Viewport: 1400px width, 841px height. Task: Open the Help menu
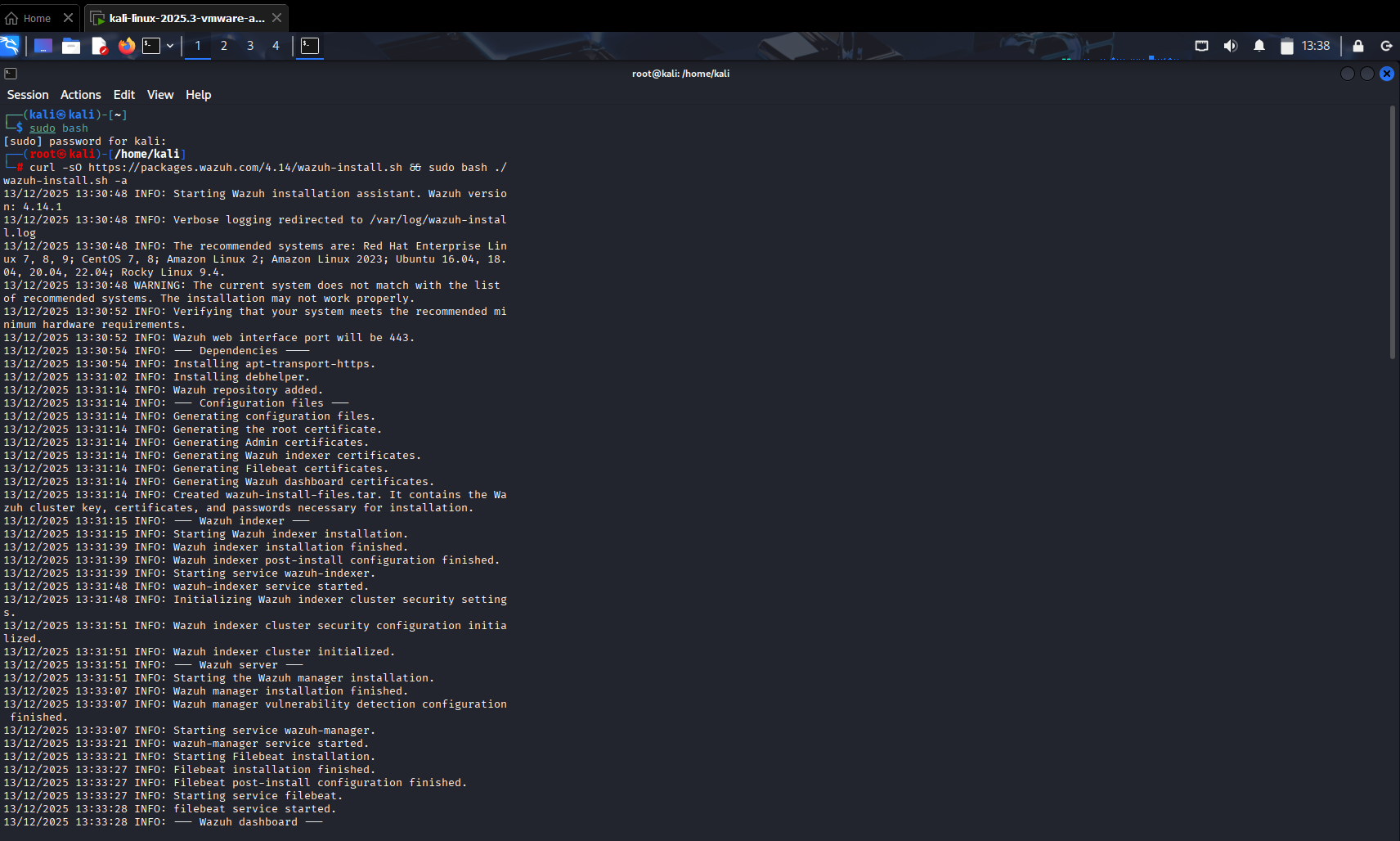pos(199,95)
